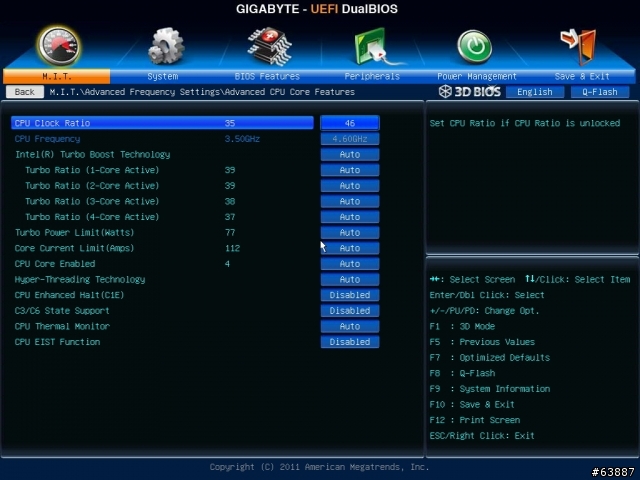The height and width of the screenshot is (480, 640).
Task: Select Intel(R) Turbo Boost Technology label
Action: 92,154
